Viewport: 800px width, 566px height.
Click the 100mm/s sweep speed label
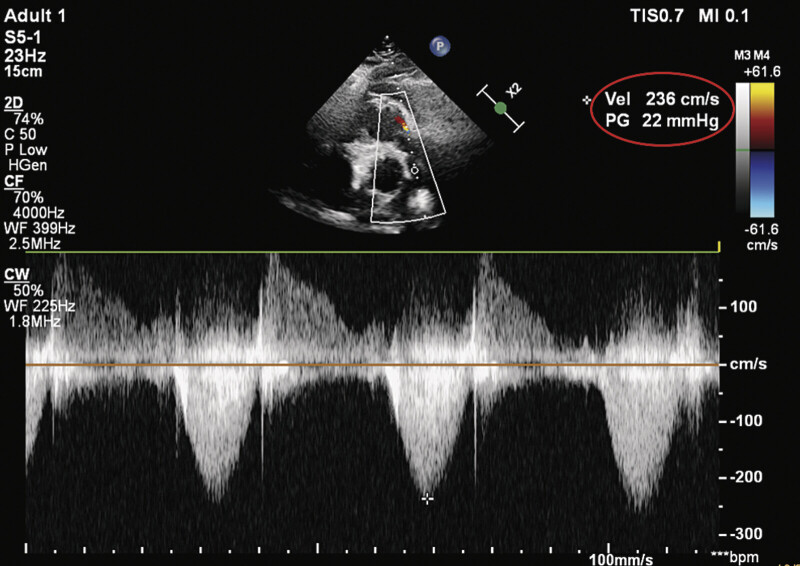click(x=621, y=559)
